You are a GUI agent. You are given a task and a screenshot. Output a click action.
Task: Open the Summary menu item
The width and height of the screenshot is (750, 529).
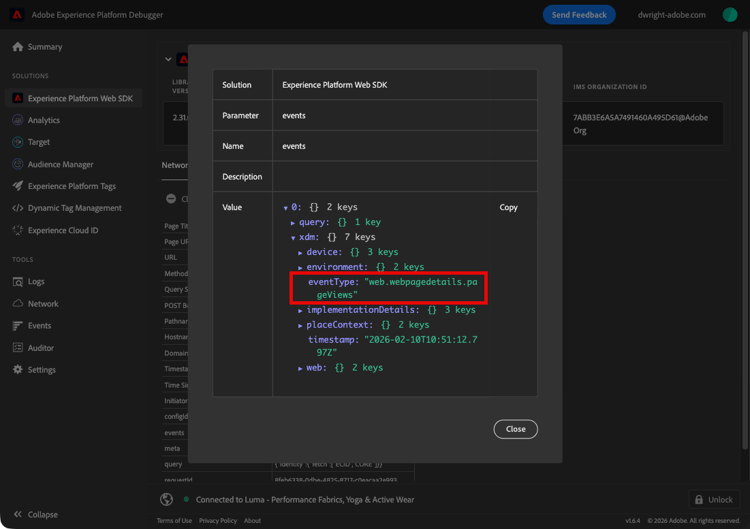click(x=45, y=47)
